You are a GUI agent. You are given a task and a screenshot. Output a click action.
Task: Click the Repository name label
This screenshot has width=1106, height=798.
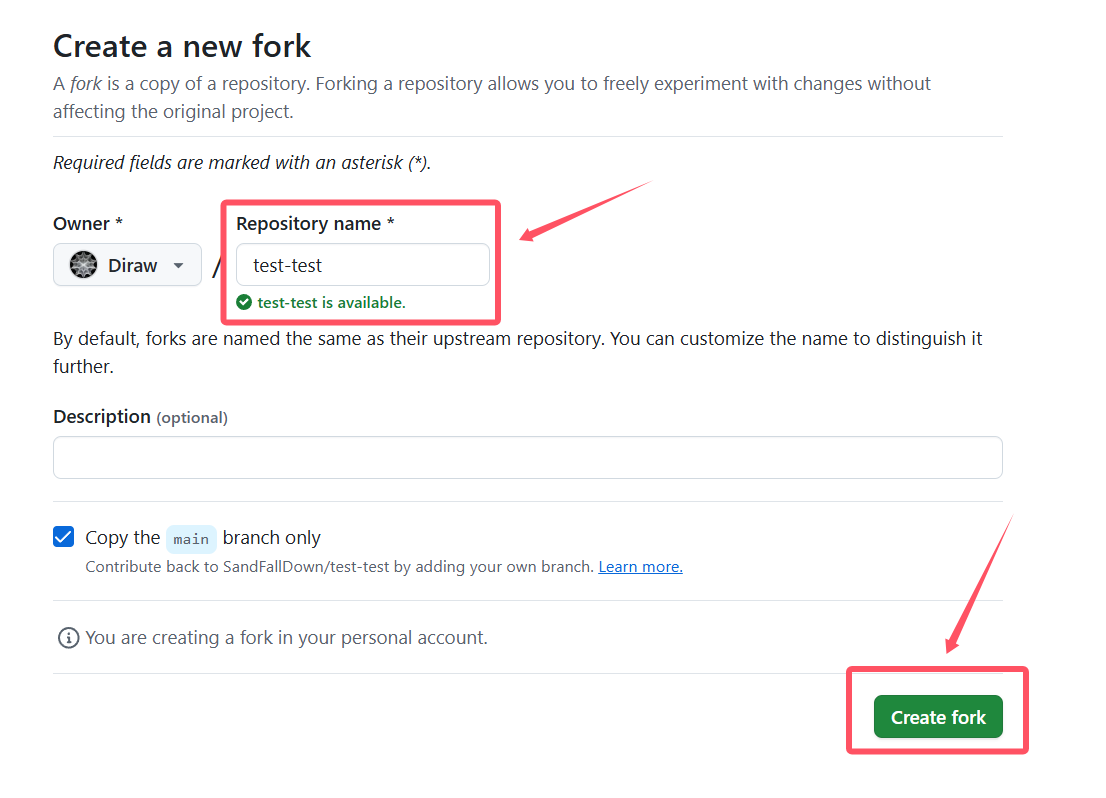(x=315, y=224)
